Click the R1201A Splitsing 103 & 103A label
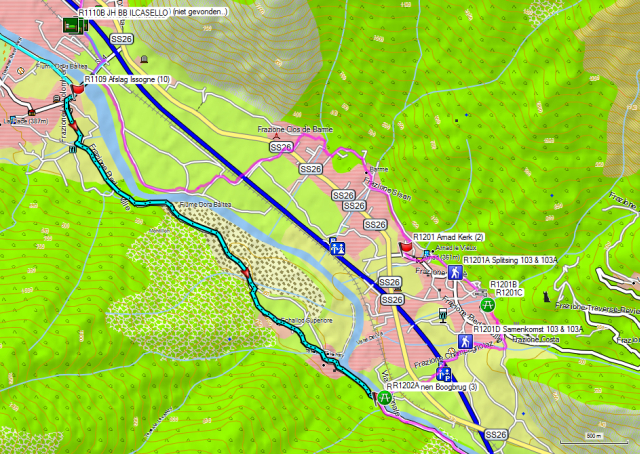Viewport: 640px width, 454px height. tap(510, 259)
